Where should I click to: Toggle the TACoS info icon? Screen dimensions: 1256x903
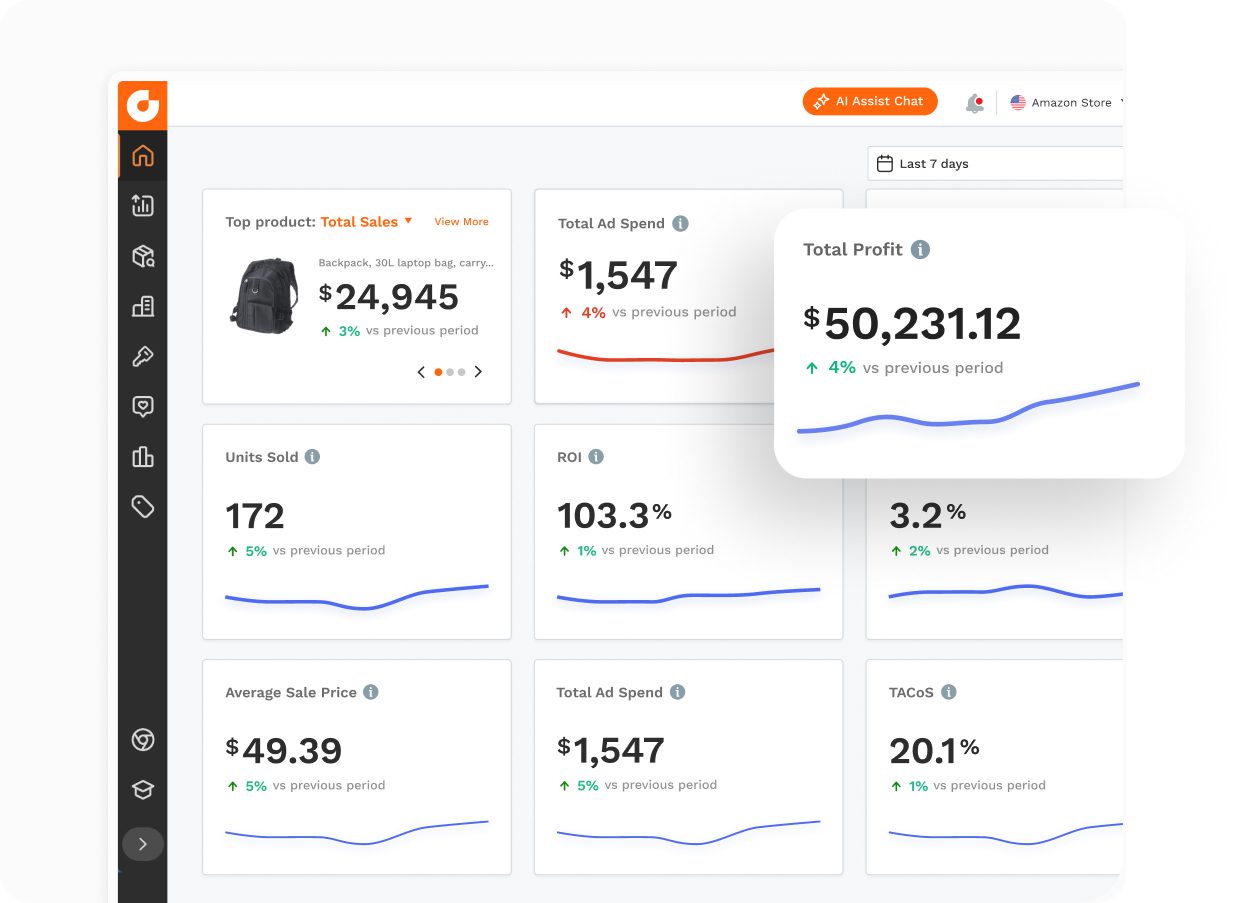point(949,691)
